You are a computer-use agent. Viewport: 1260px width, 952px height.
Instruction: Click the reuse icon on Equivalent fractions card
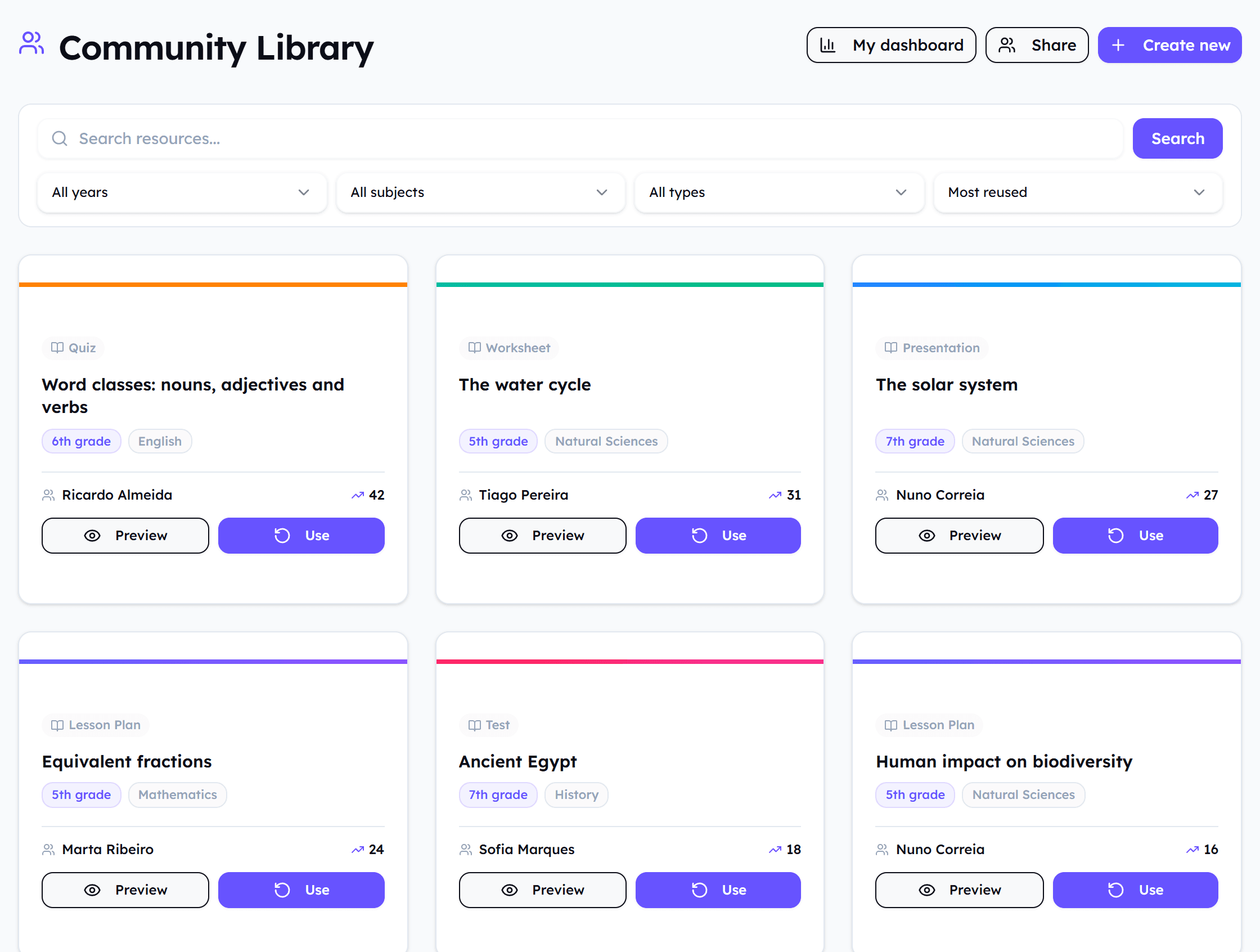point(282,890)
